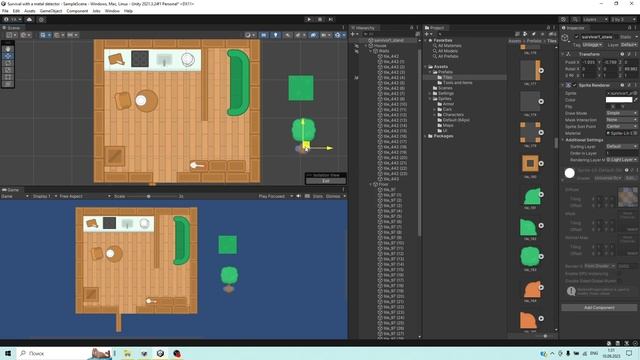Select the Hand view tool in Scene
Viewport: 640px width, 360px height.
tap(8, 49)
